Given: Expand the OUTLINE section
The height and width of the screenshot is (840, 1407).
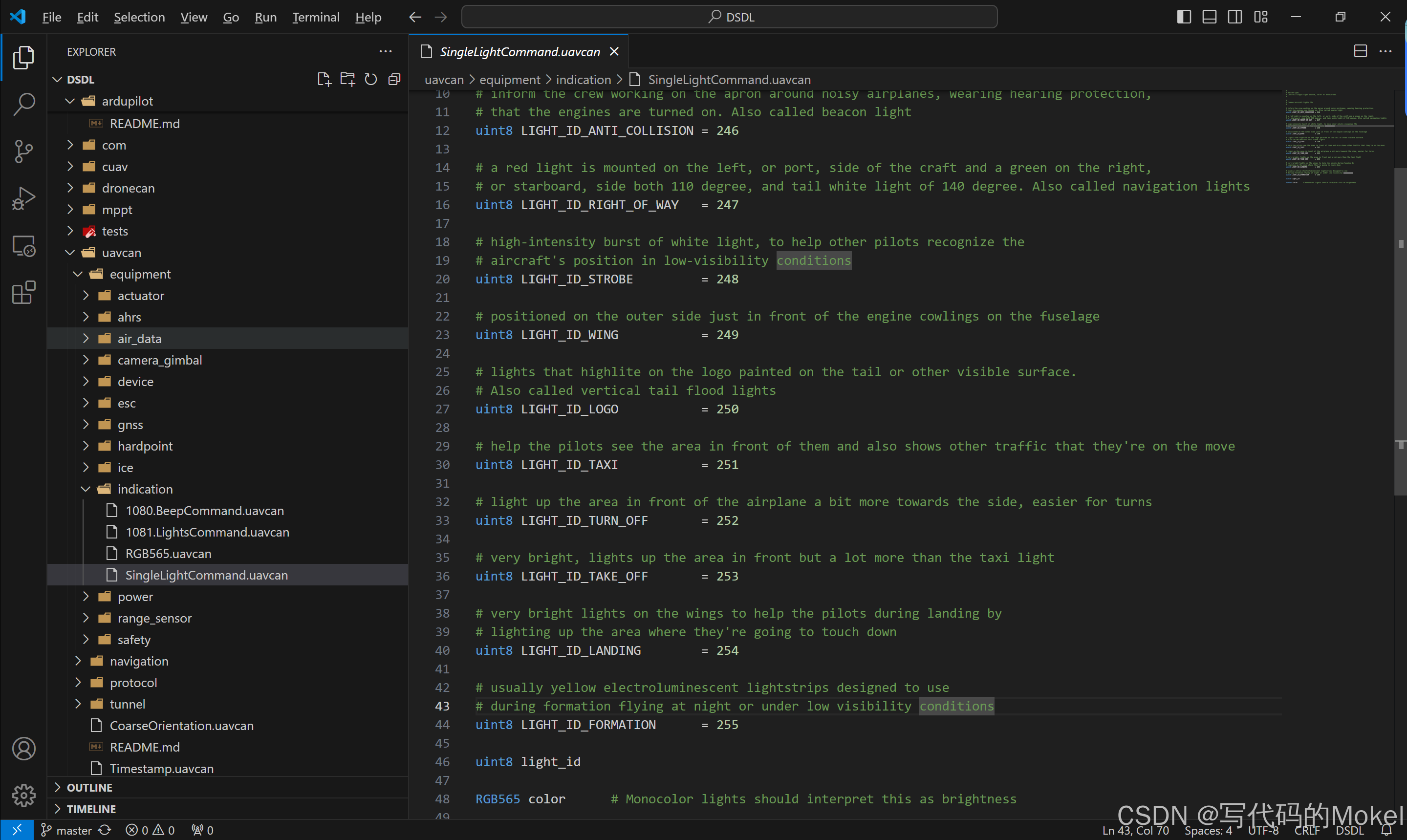Looking at the screenshot, I should click(x=89, y=787).
